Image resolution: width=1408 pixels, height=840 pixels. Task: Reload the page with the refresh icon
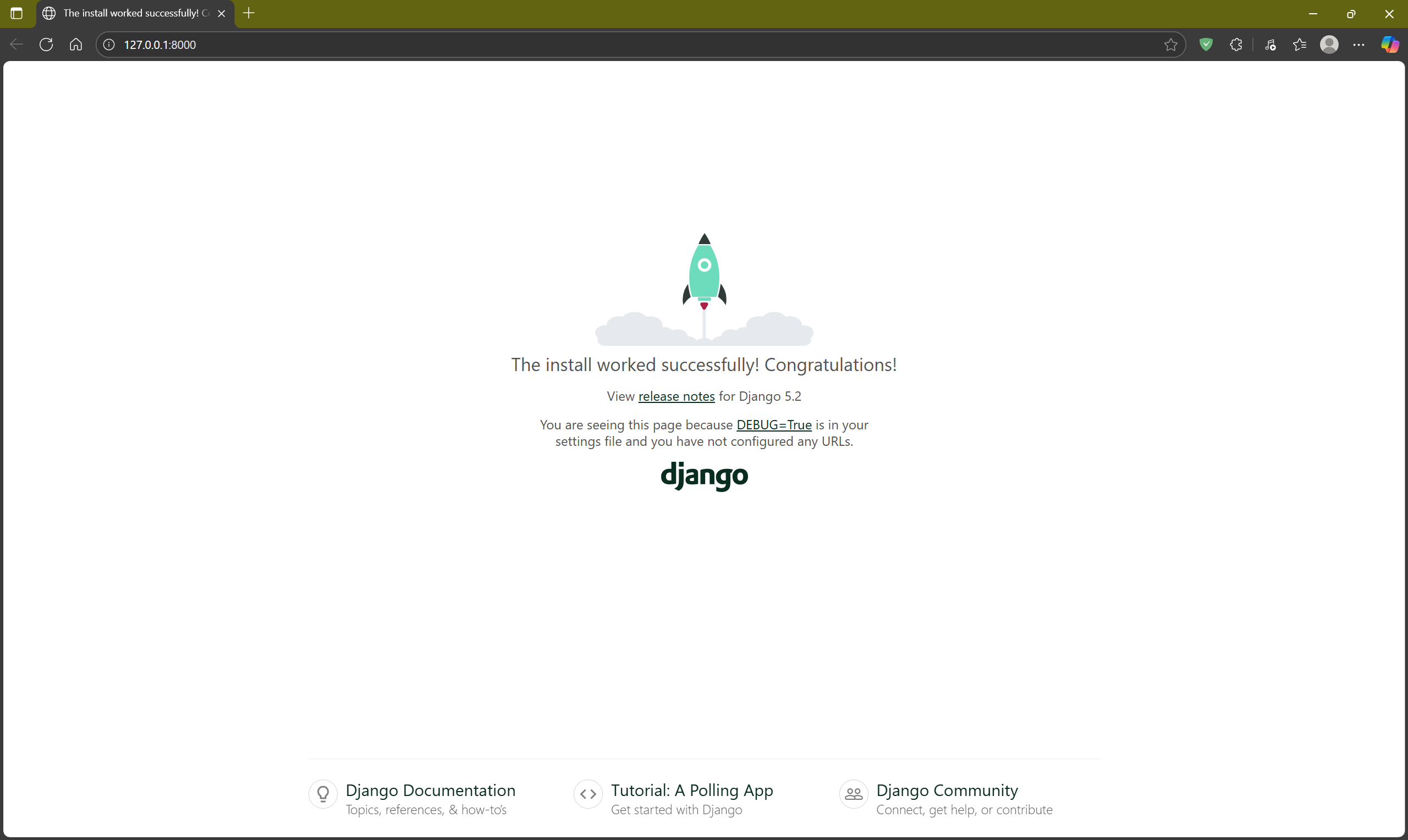click(x=46, y=45)
